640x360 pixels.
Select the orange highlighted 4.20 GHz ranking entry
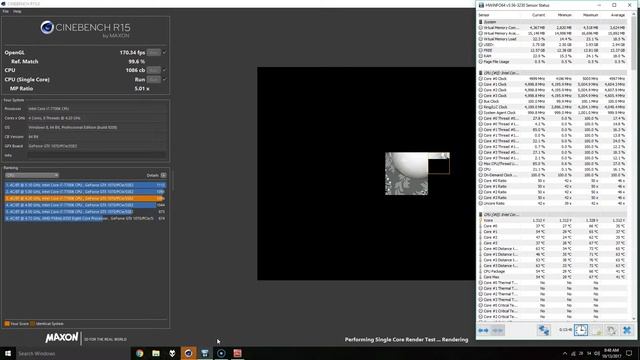[85, 198]
